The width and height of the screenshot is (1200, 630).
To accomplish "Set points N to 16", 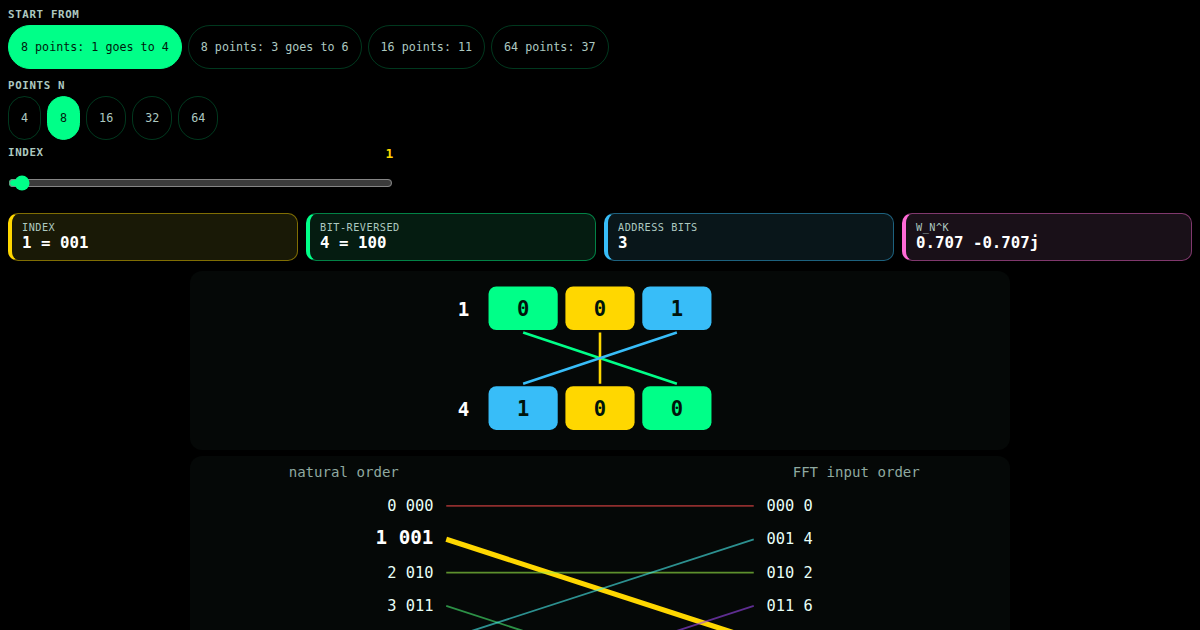I will tap(106, 118).
